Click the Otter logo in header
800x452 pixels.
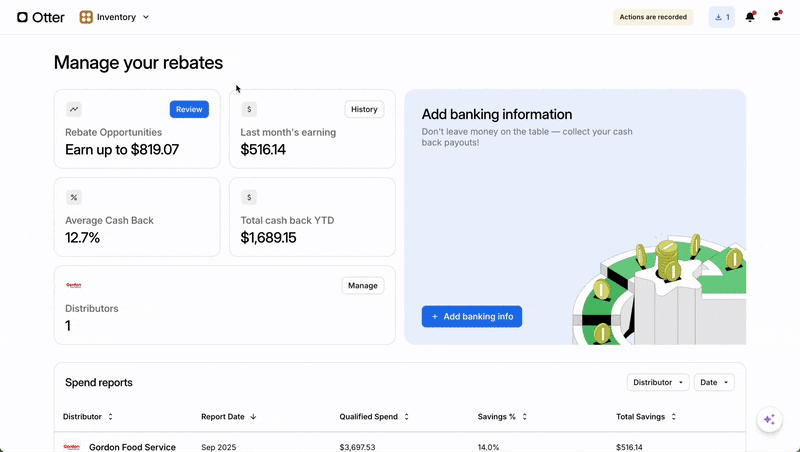click(x=41, y=17)
